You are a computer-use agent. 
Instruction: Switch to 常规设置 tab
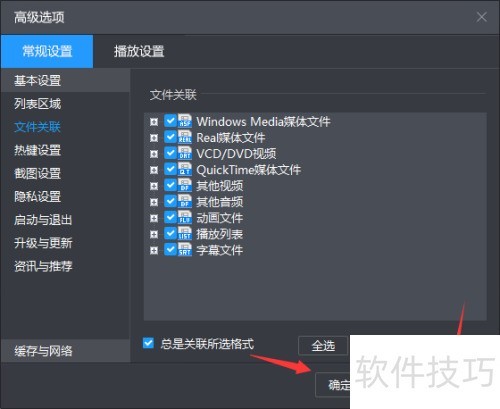[x=47, y=51]
